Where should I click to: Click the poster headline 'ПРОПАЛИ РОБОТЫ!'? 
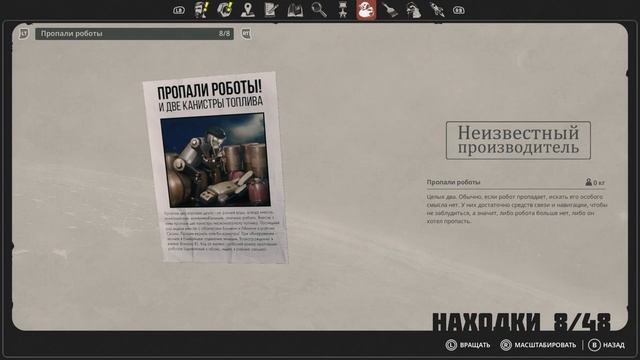click(209, 90)
